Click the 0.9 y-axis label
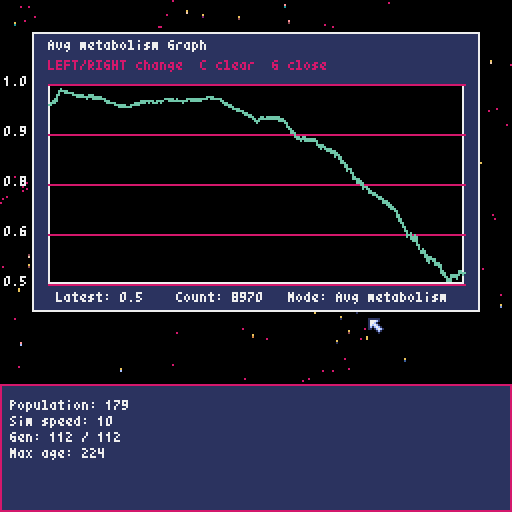512x512 pixels. click(x=15, y=131)
